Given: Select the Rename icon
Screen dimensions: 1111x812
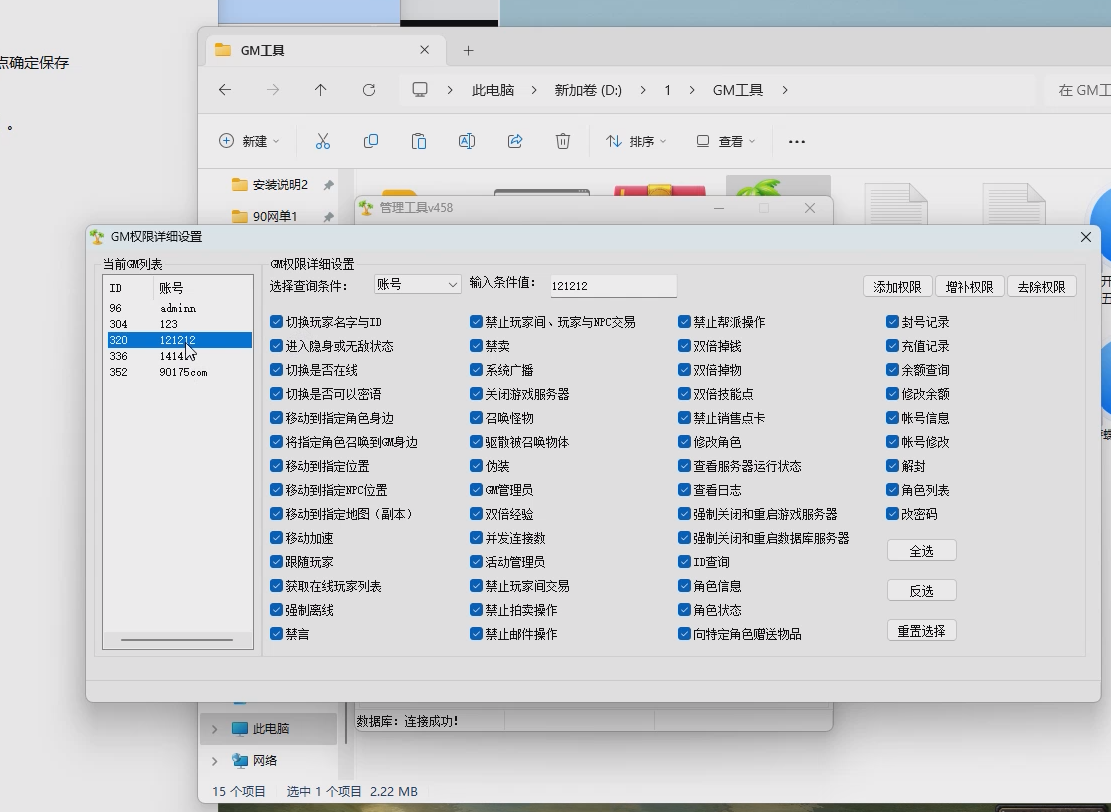Looking at the screenshot, I should click(x=466, y=141).
